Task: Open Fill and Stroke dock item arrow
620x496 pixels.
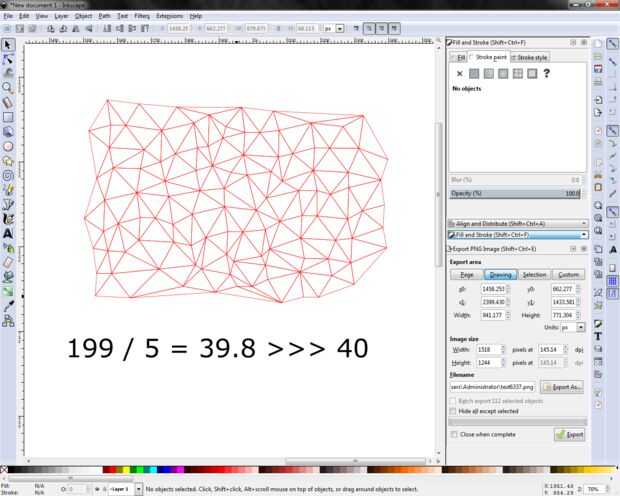Action: (584, 235)
